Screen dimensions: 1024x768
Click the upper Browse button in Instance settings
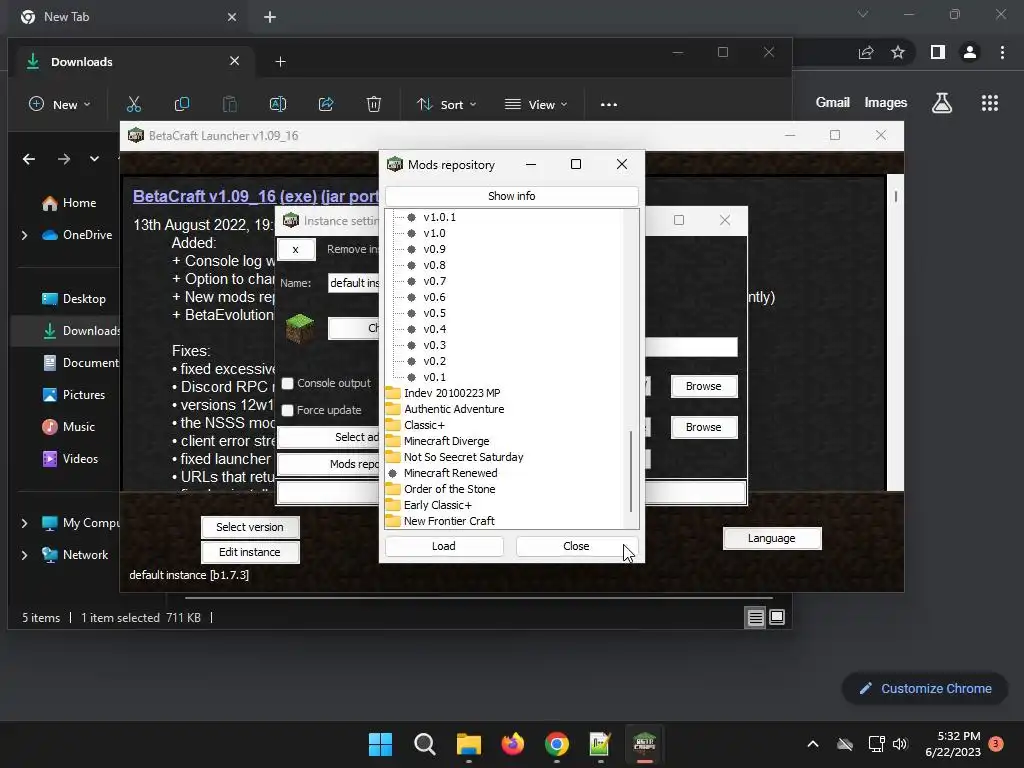[704, 387]
